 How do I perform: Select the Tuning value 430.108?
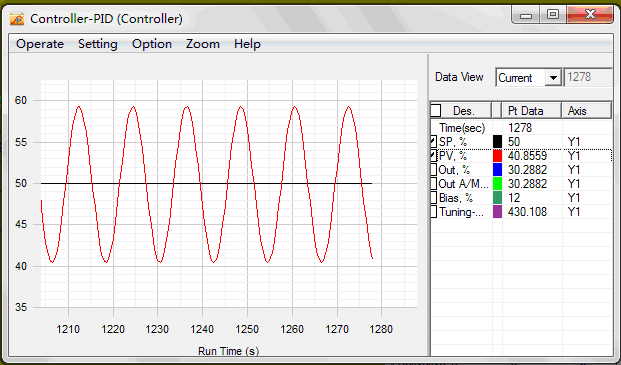pos(527,212)
